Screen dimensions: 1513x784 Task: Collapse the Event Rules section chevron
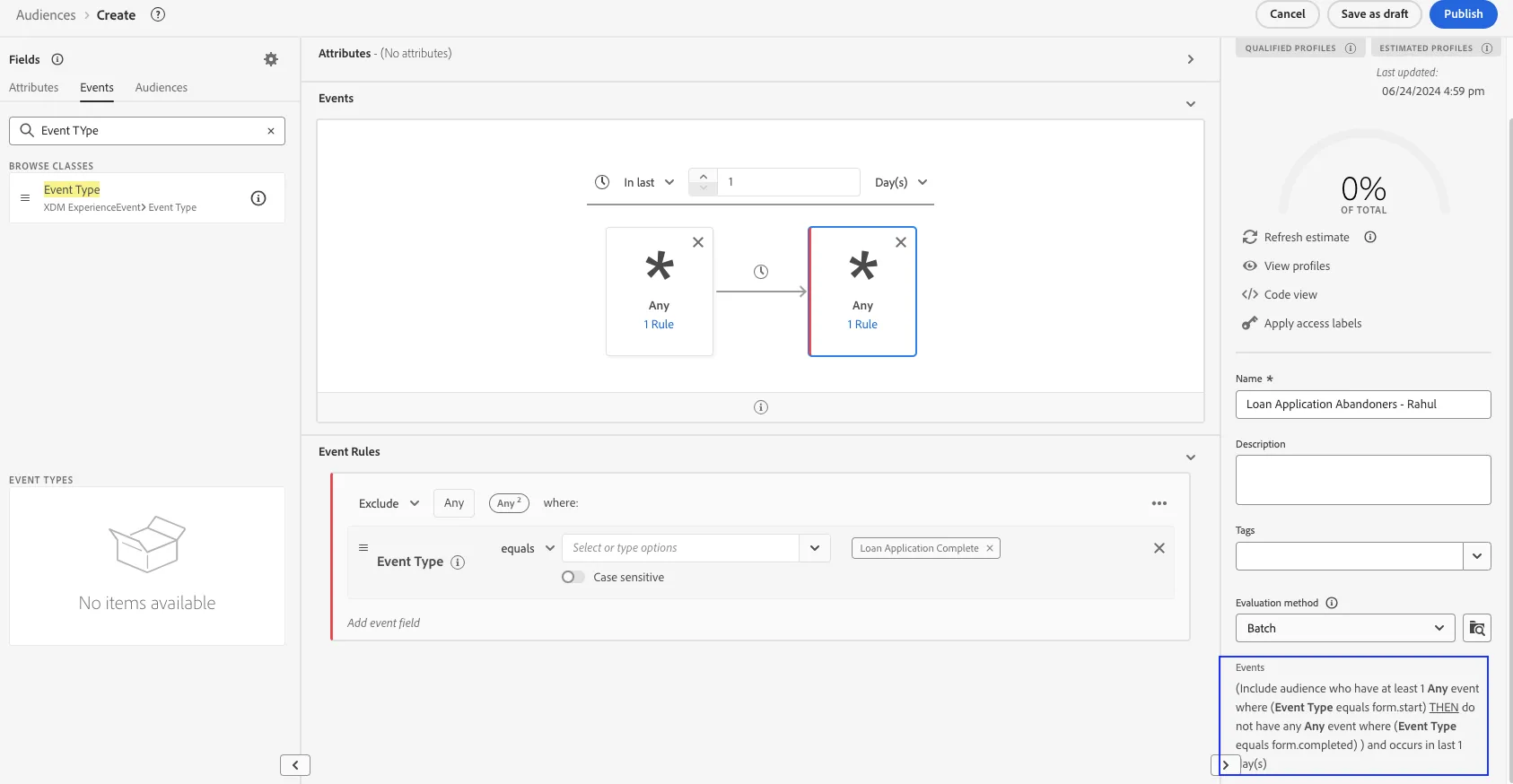tap(1191, 457)
